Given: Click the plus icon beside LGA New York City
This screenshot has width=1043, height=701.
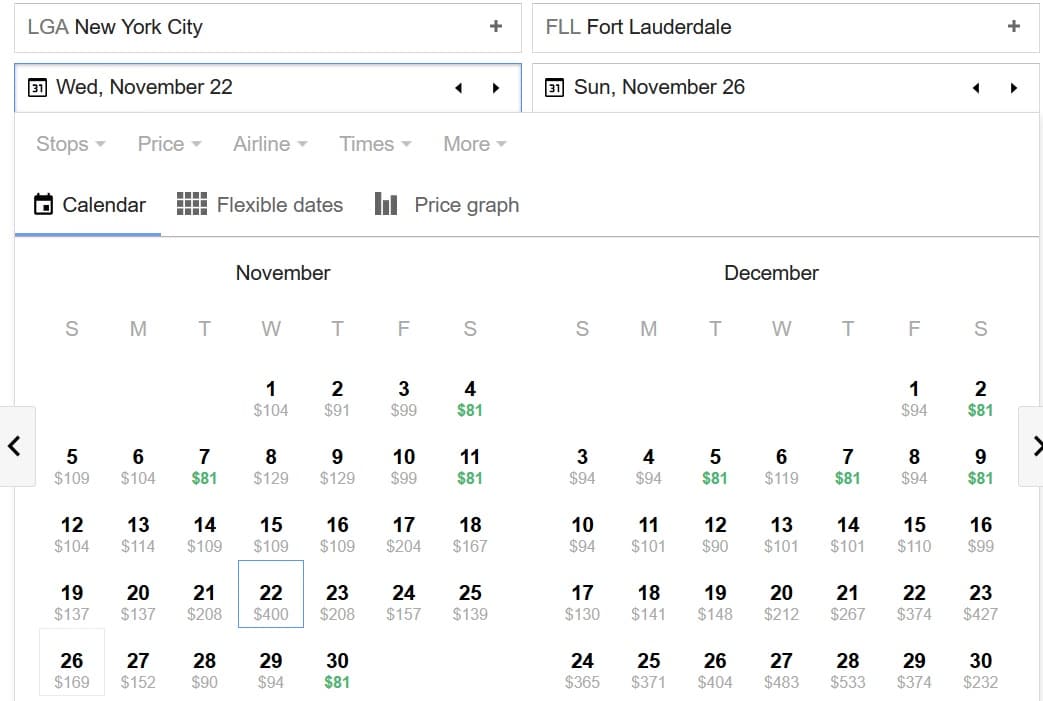Looking at the screenshot, I should pos(496,27).
